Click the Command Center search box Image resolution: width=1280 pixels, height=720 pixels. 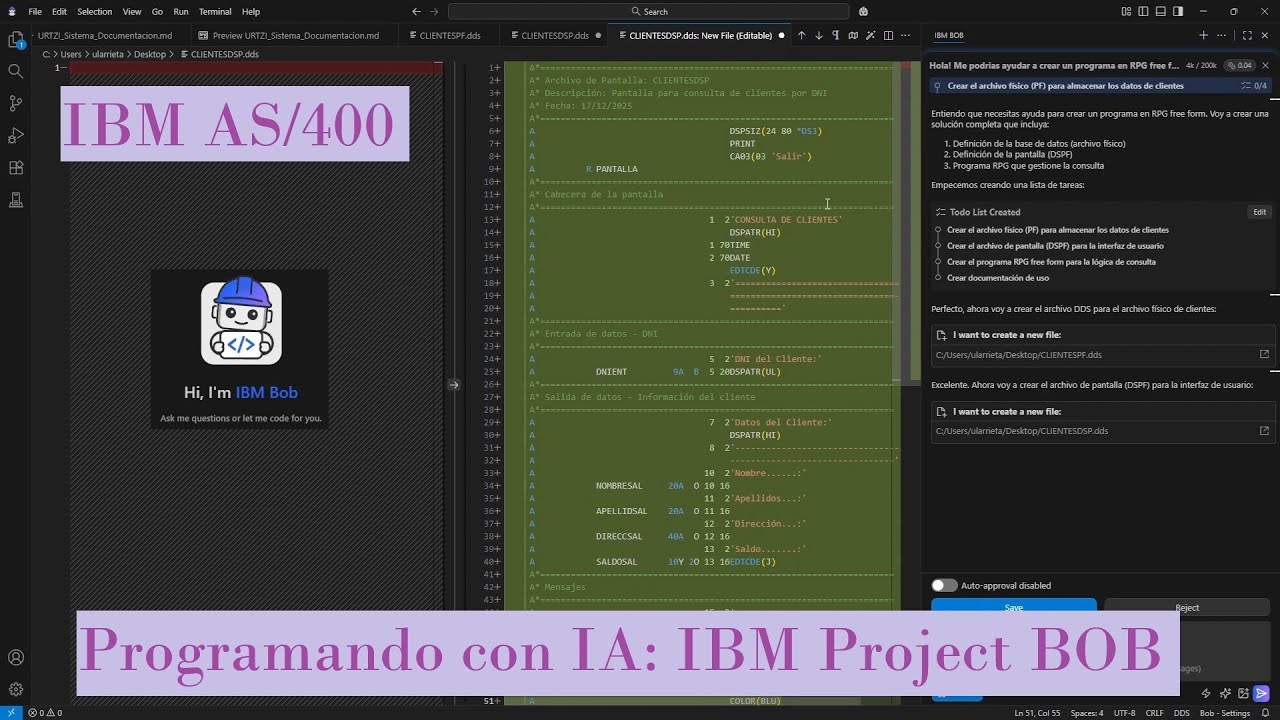[x=649, y=11]
